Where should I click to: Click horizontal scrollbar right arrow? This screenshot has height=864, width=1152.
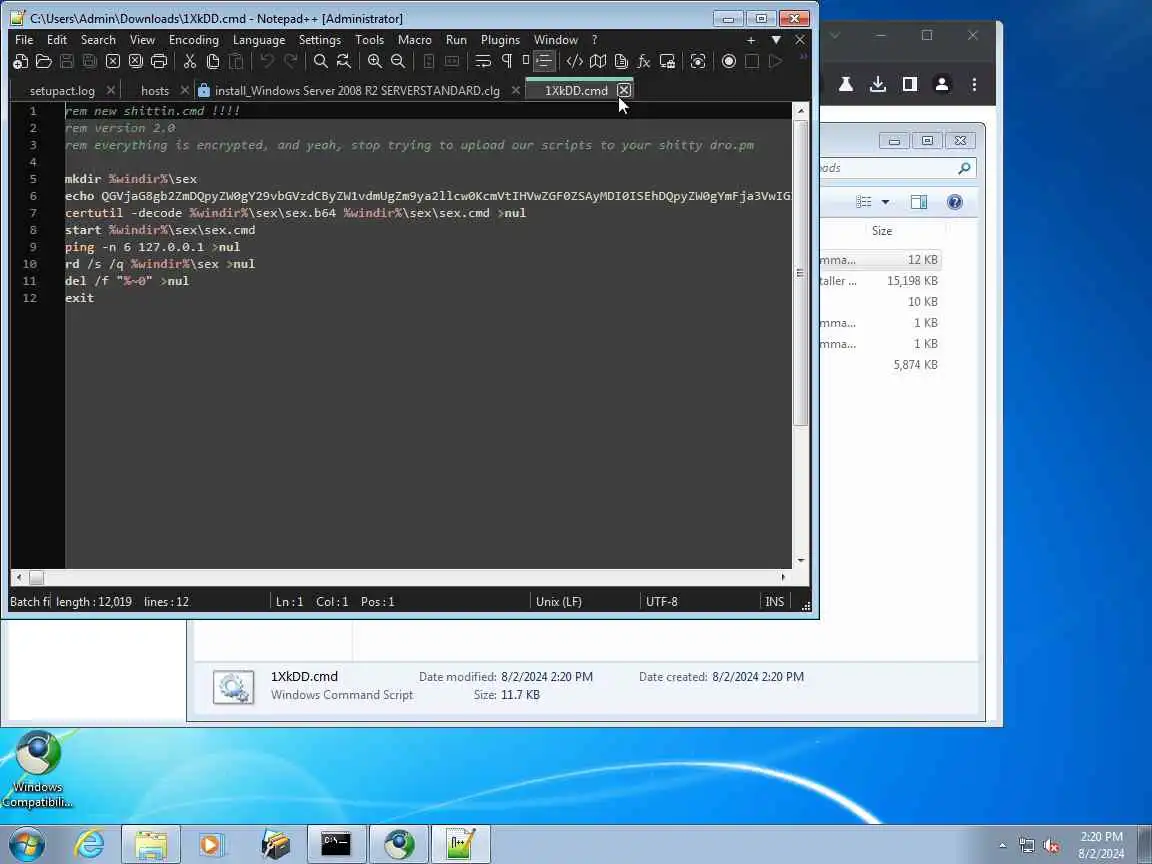click(783, 577)
